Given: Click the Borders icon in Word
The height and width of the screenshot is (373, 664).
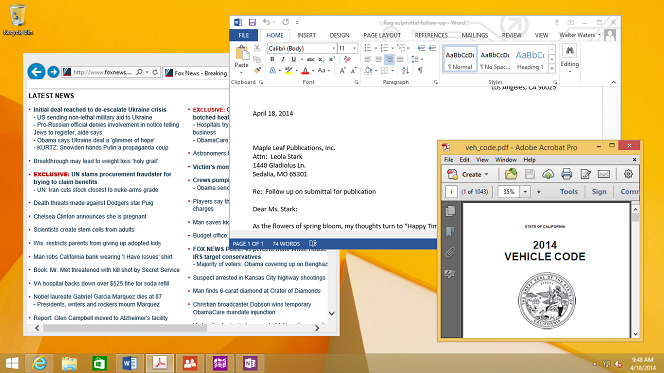Looking at the screenshot, I should (x=385, y=70).
